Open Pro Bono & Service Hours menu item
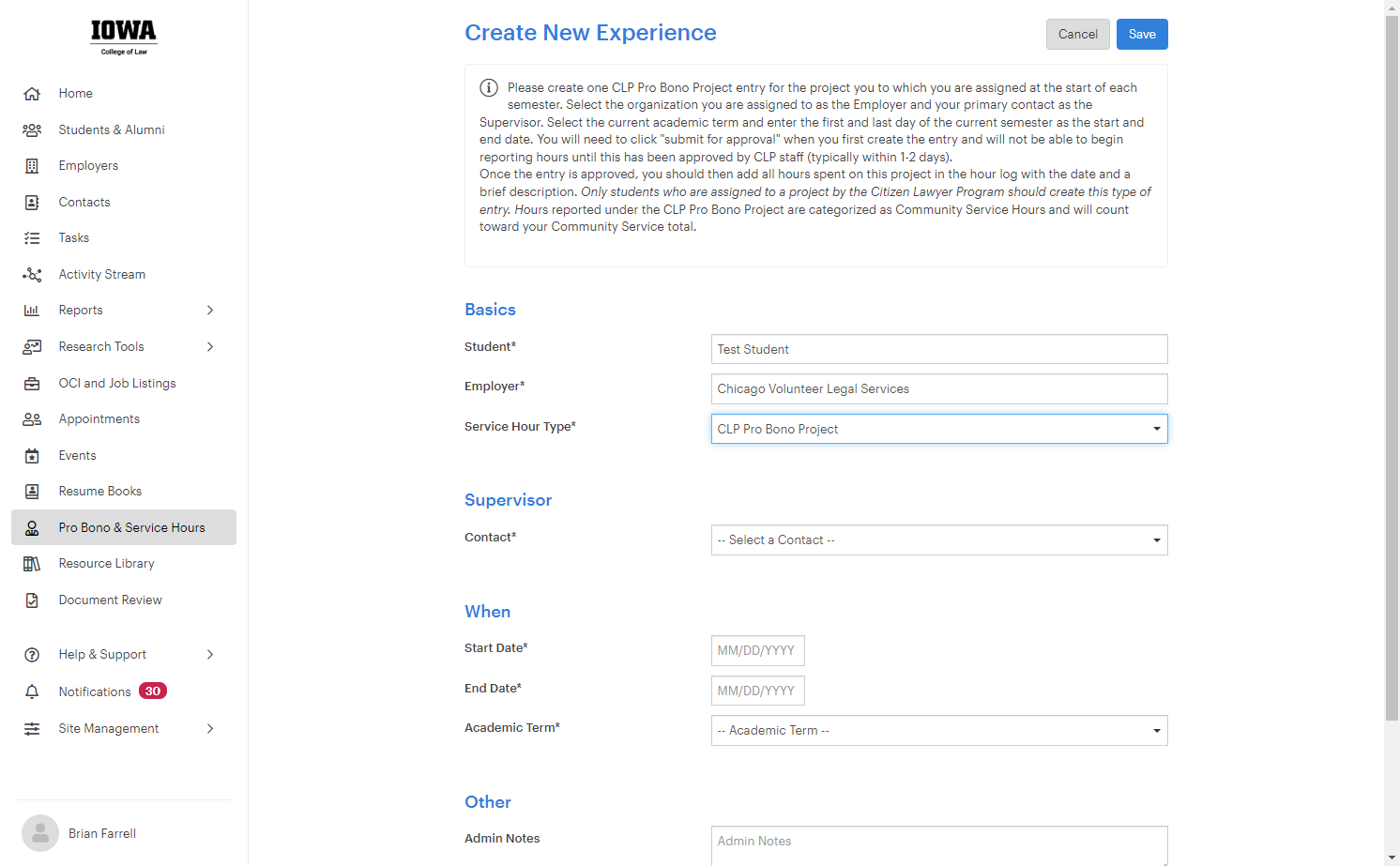The width and height of the screenshot is (1400, 866). [x=124, y=527]
